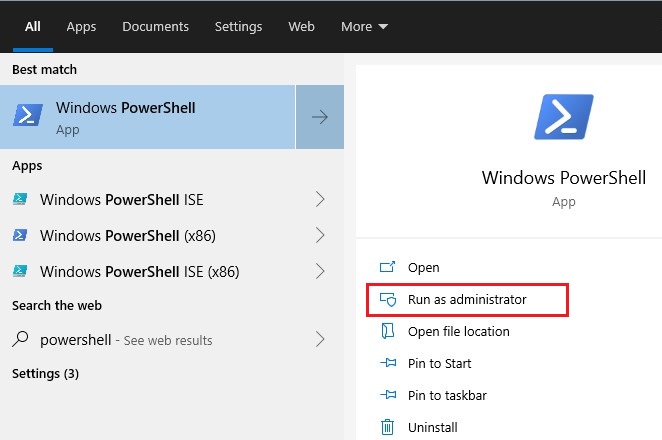Click the Open action icon
Image resolution: width=662 pixels, height=440 pixels.
coord(388,267)
